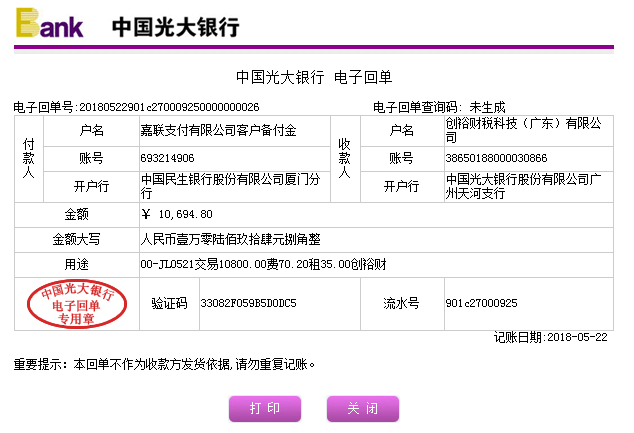Click the 金额大写 amount-in-words value

[x=230, y=240]
